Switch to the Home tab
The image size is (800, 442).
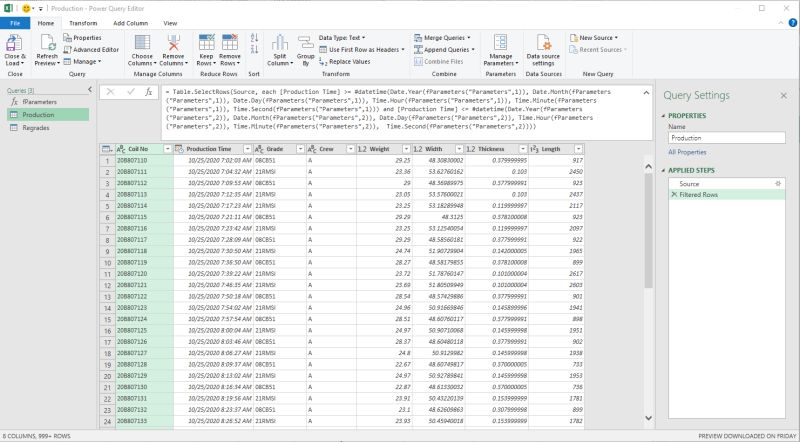(x=45, y=23)
